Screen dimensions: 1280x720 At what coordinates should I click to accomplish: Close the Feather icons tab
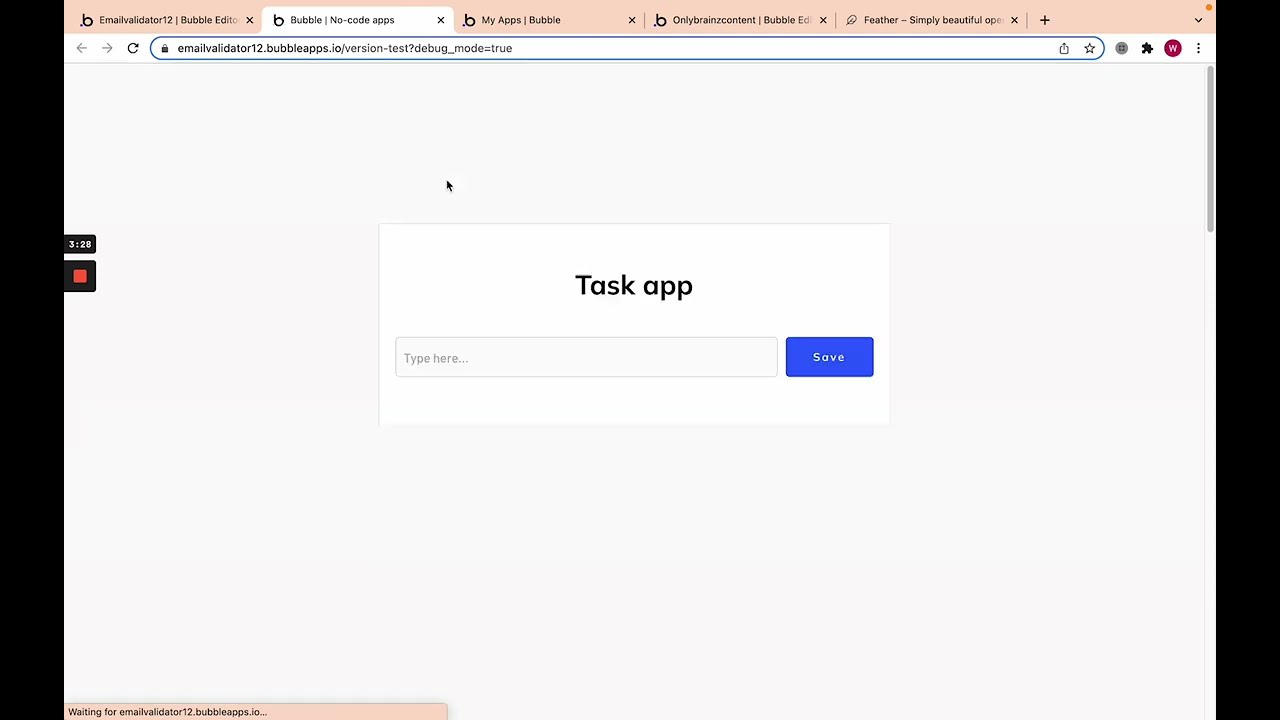click(1014, 20)
